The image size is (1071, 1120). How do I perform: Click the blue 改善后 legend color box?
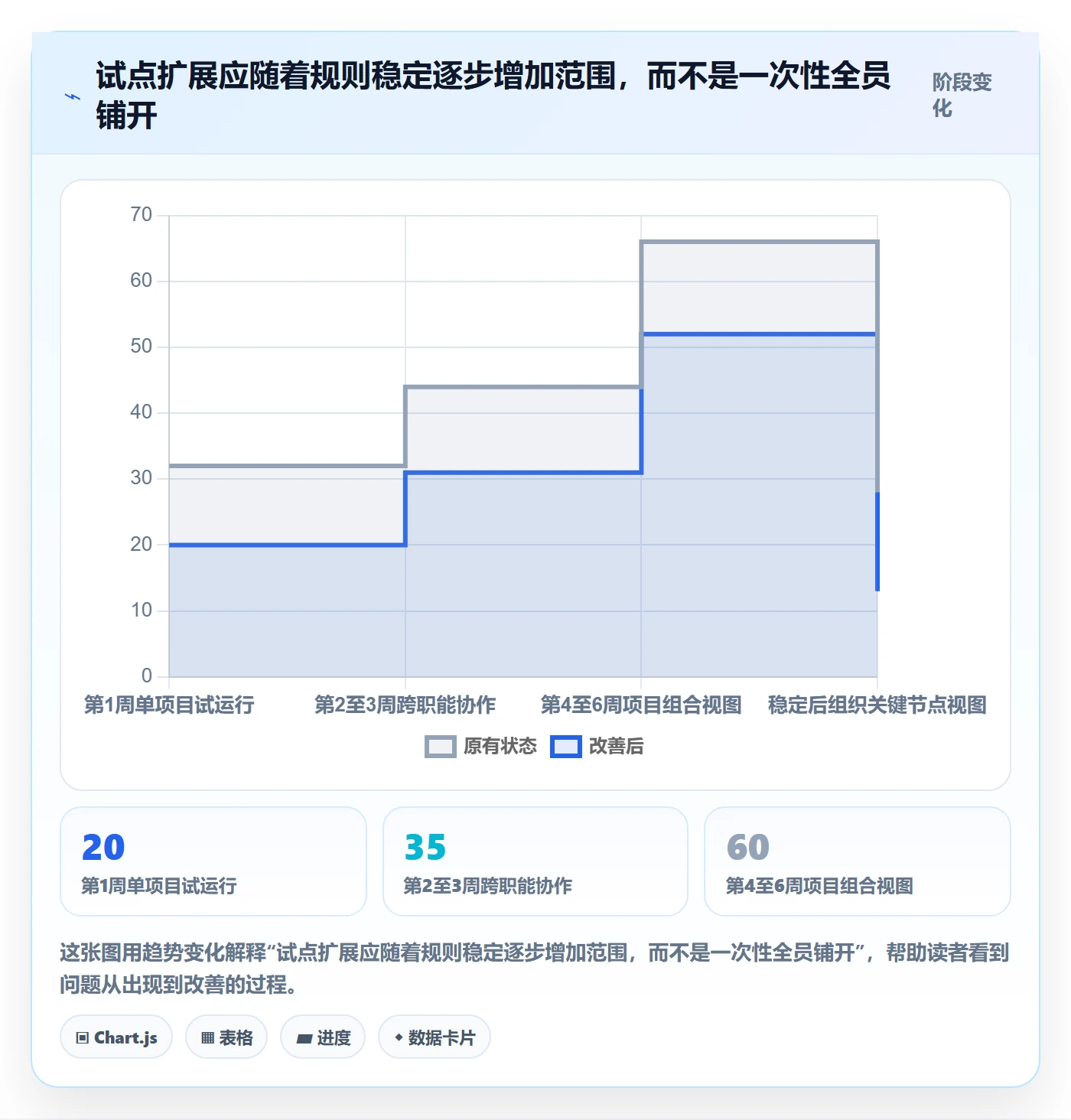566,747
